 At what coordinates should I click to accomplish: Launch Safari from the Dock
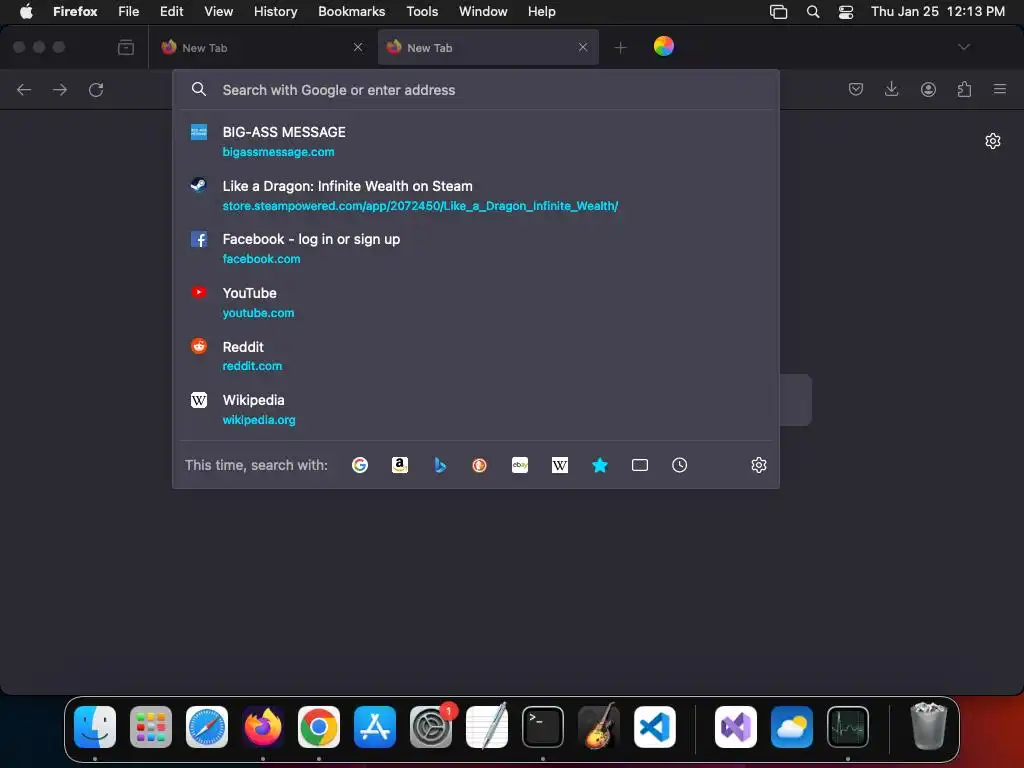tap(207, 727)
